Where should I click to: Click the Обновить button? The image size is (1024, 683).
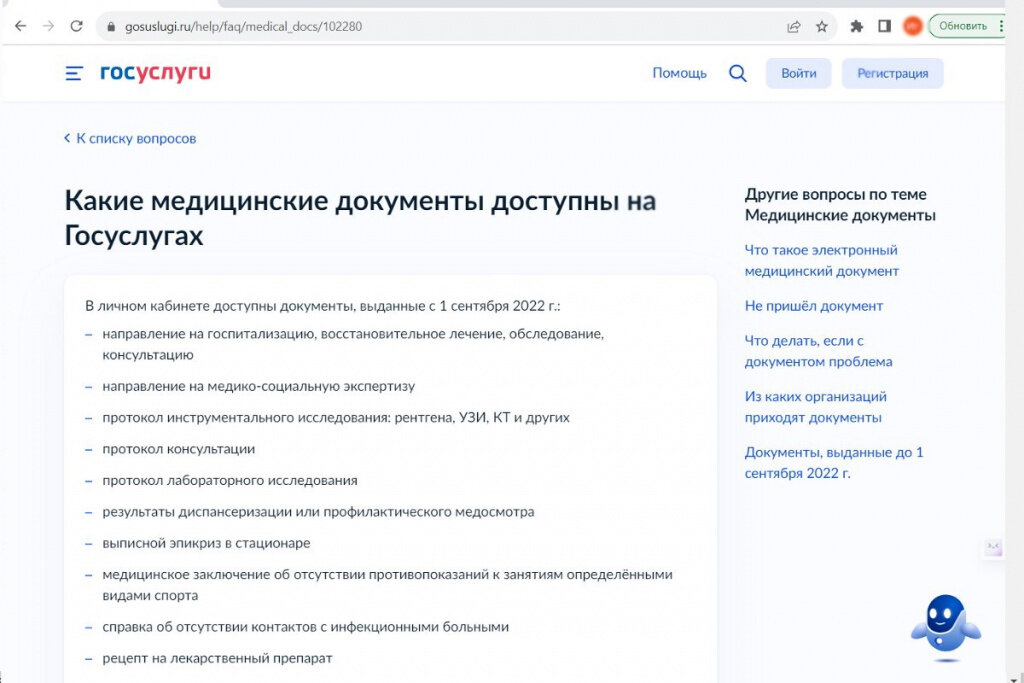click(x=965, y=25)
